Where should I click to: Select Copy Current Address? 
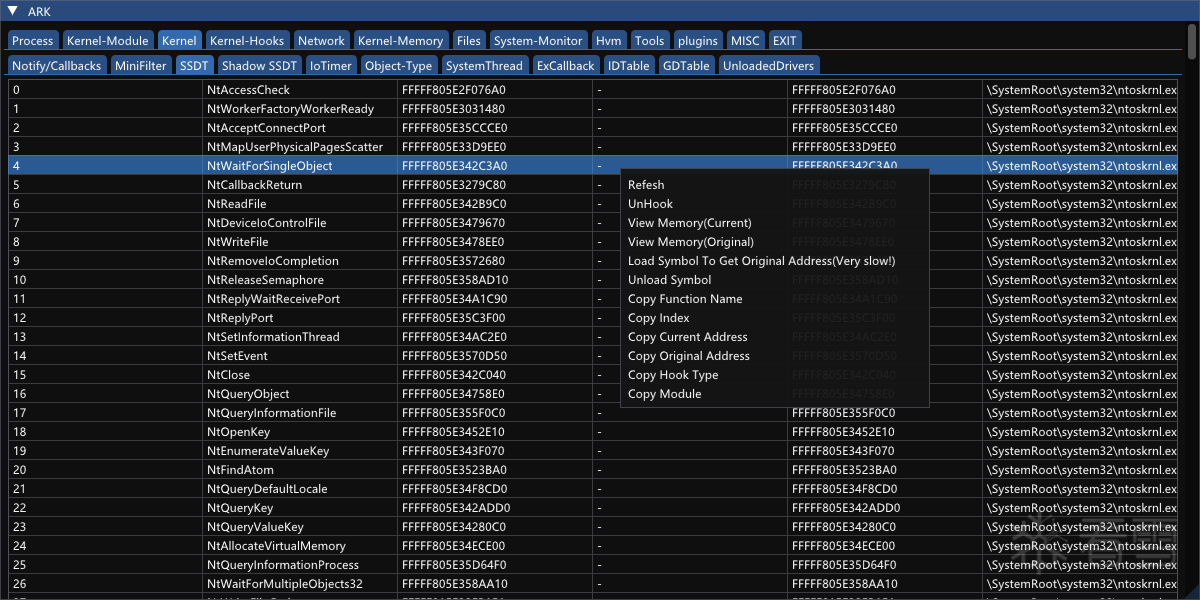click(x=775, y=337)
